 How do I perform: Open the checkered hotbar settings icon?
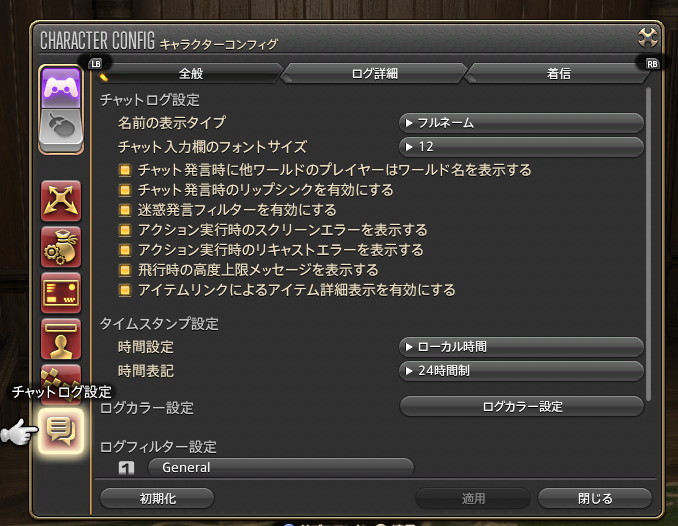pos(61,375)
